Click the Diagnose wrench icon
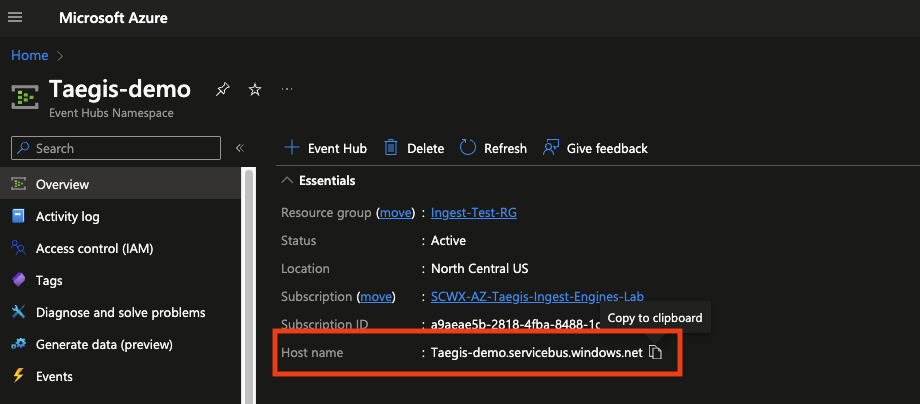Screen dimensions: 920x404 (x=19, y=313)
